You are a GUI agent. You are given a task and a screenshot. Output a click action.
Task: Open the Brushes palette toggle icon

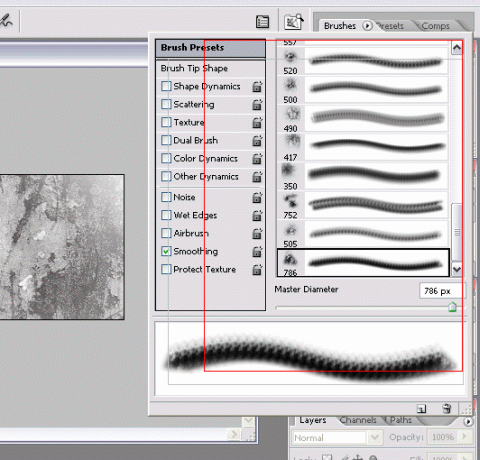pyautogui.click(x=262, y=22)
